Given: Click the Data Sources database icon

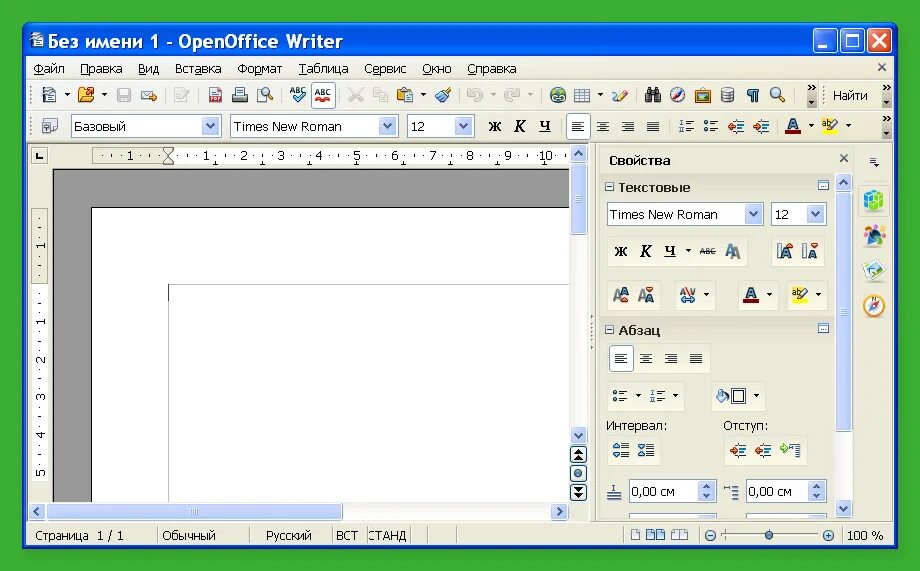Looking at the screenshot, I should [x=728, y=94].
